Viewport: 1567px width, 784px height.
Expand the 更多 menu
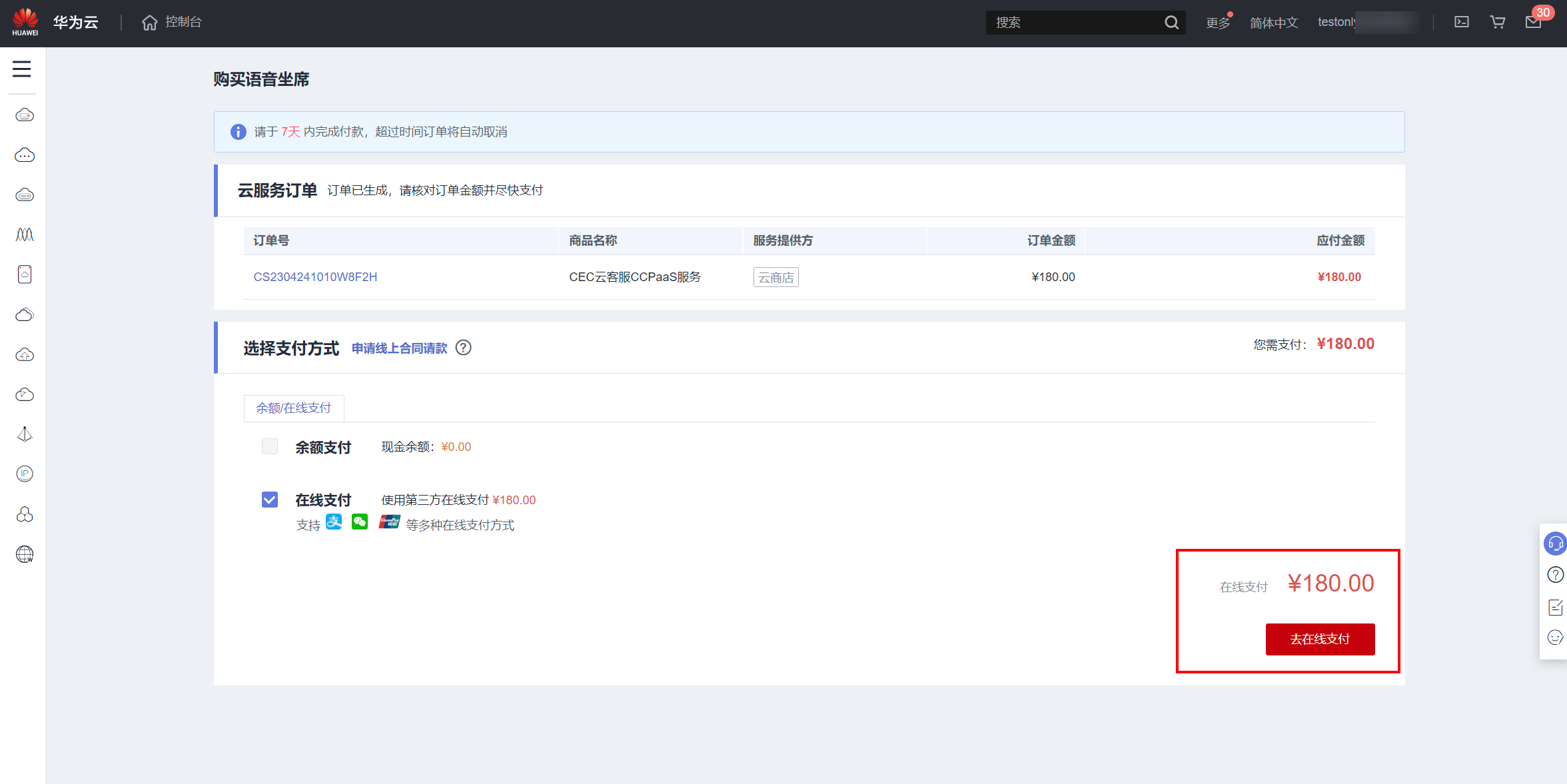click(x=1218, y=23)
